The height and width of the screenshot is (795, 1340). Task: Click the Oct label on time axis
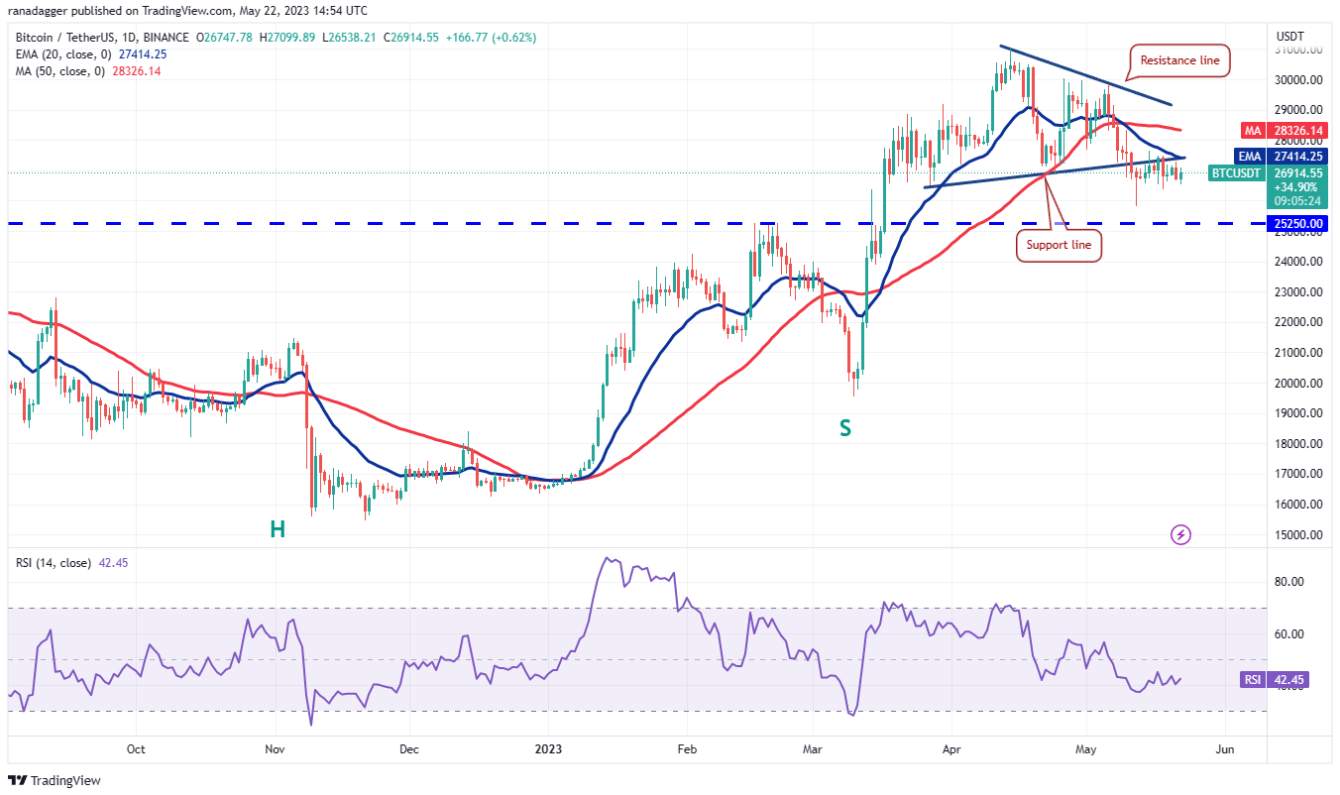137,748
